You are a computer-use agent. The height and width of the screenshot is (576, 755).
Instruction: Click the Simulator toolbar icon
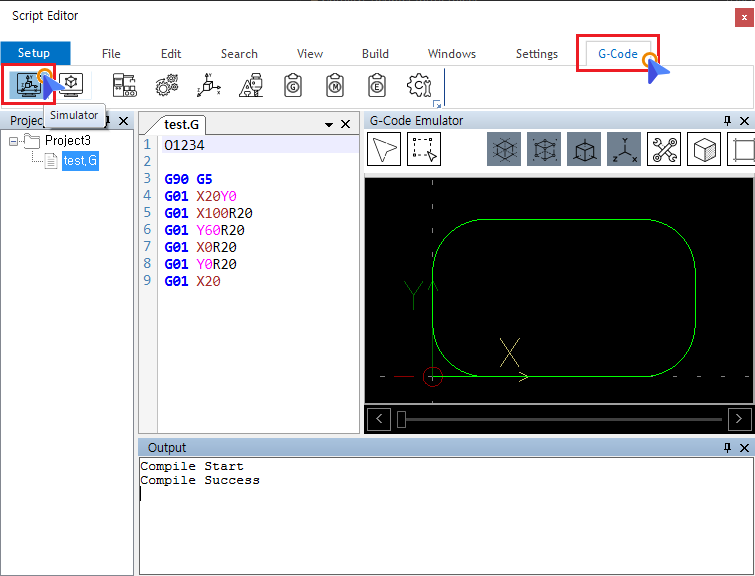(x=28, y=86)
